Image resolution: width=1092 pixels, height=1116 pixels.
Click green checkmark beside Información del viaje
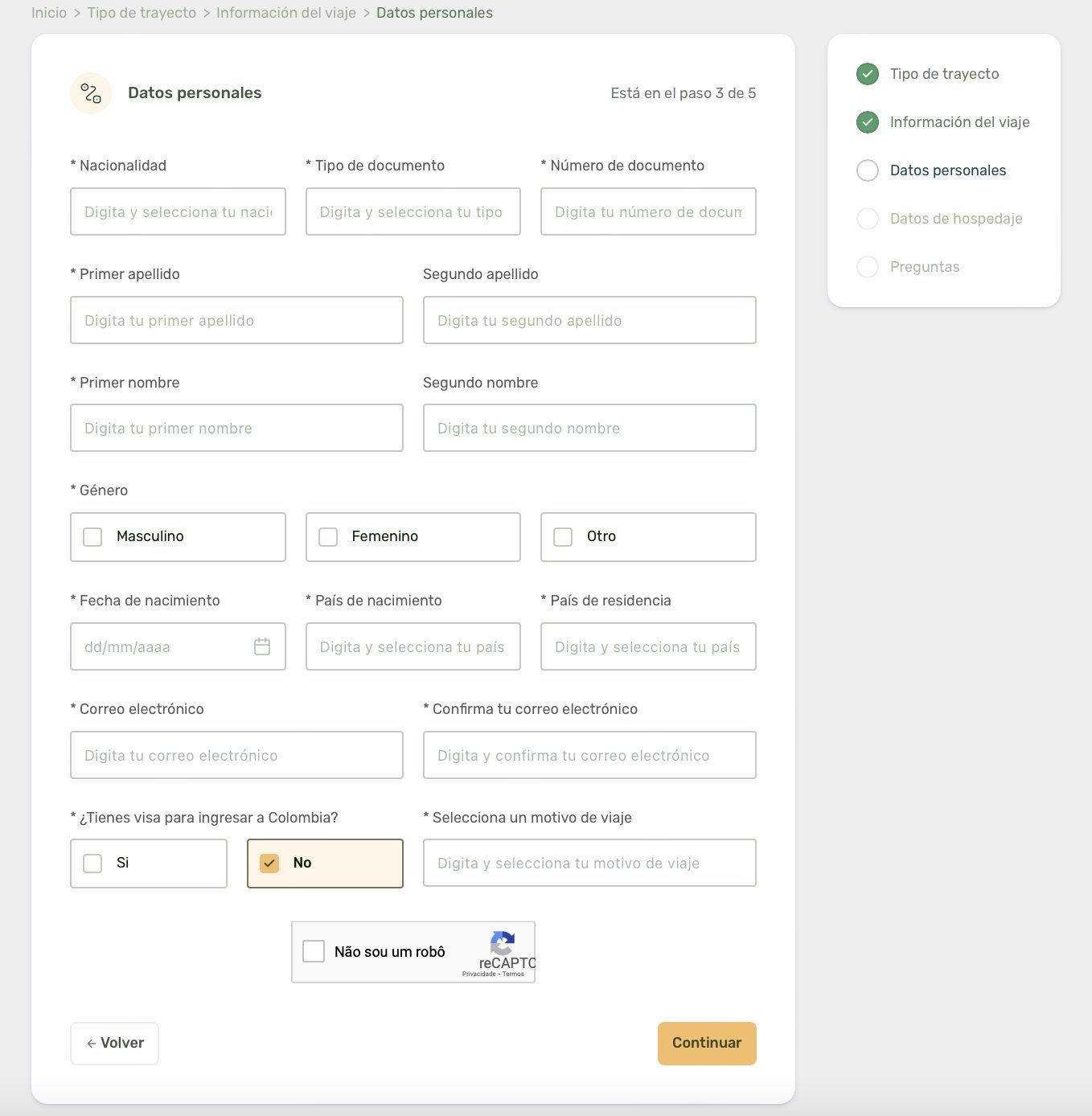868,122
